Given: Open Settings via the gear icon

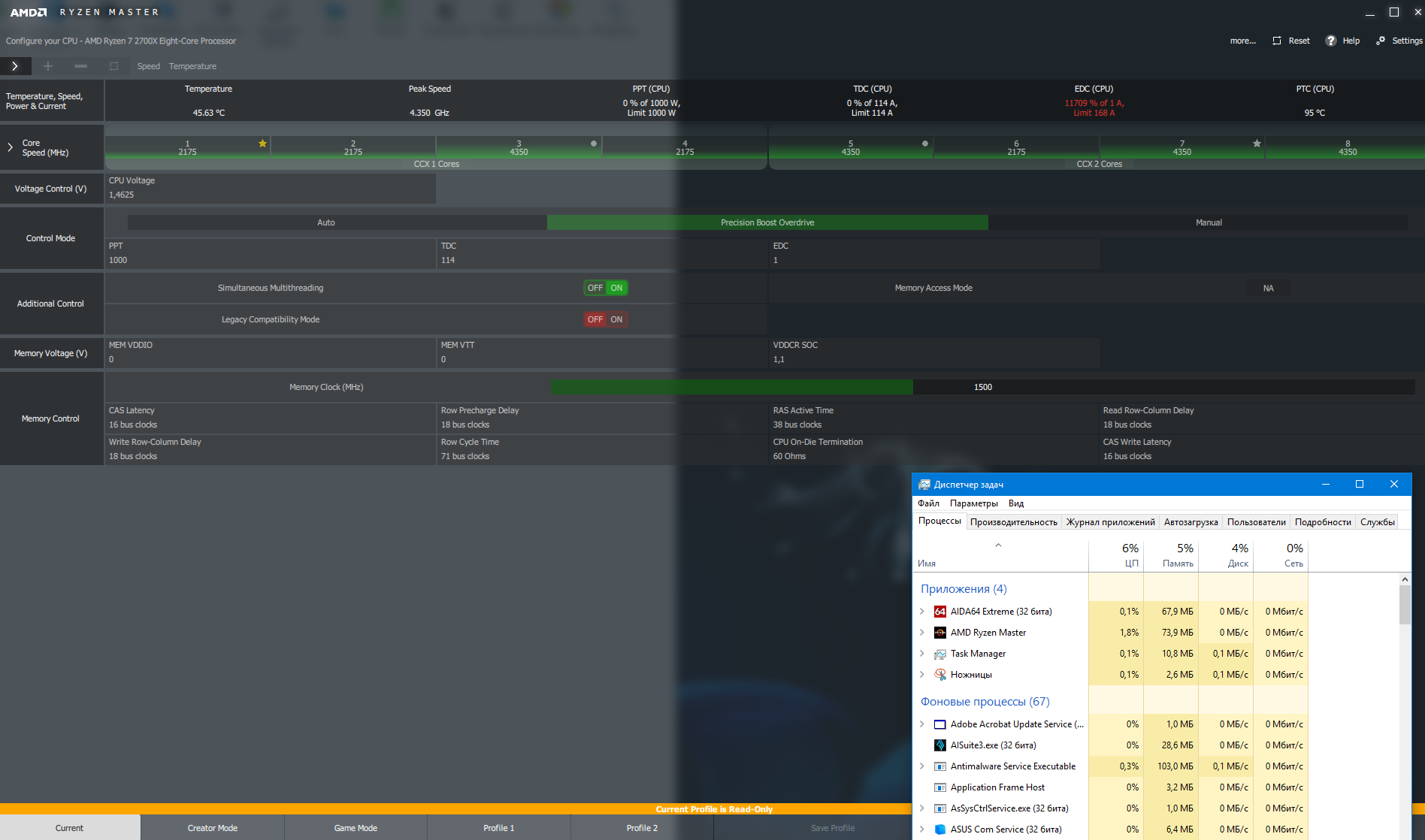Looking at the screenshot, I should pos(1381,41).
